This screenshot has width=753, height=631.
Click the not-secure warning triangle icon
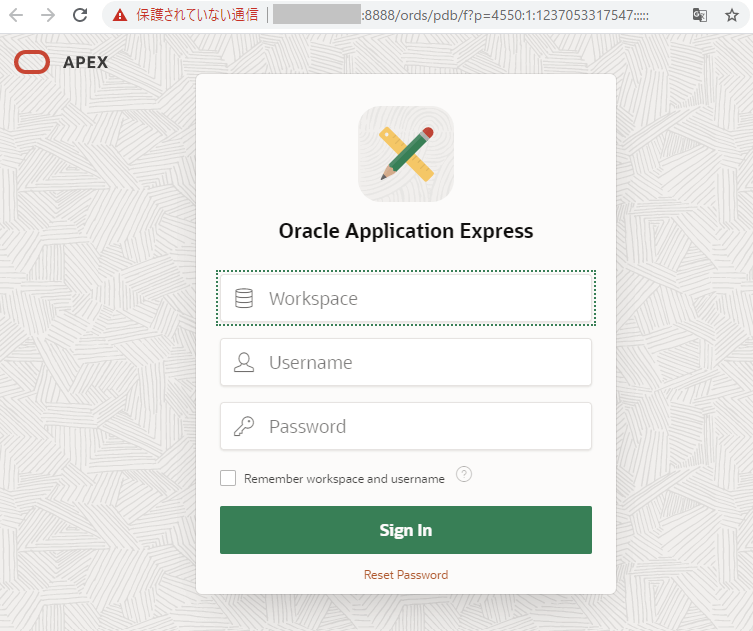coord(120,15)
